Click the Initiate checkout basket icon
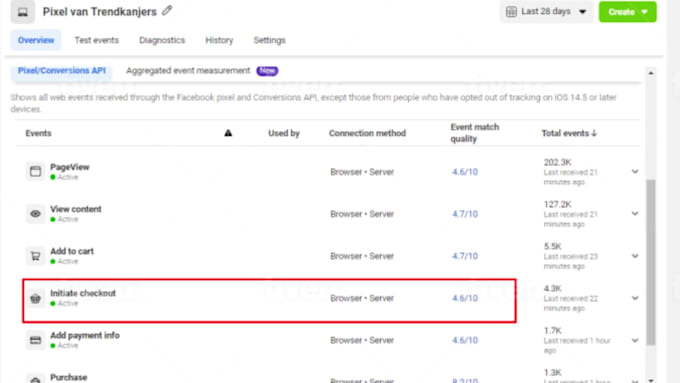This screenshot has height=383, width=680. point(36,298)
